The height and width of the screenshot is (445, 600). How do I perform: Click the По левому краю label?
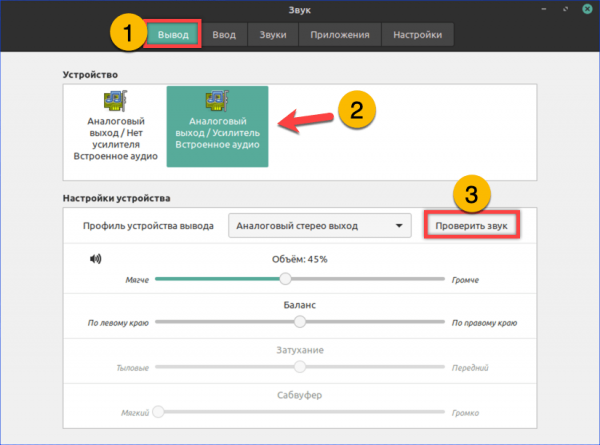click(x=118, y=323)
